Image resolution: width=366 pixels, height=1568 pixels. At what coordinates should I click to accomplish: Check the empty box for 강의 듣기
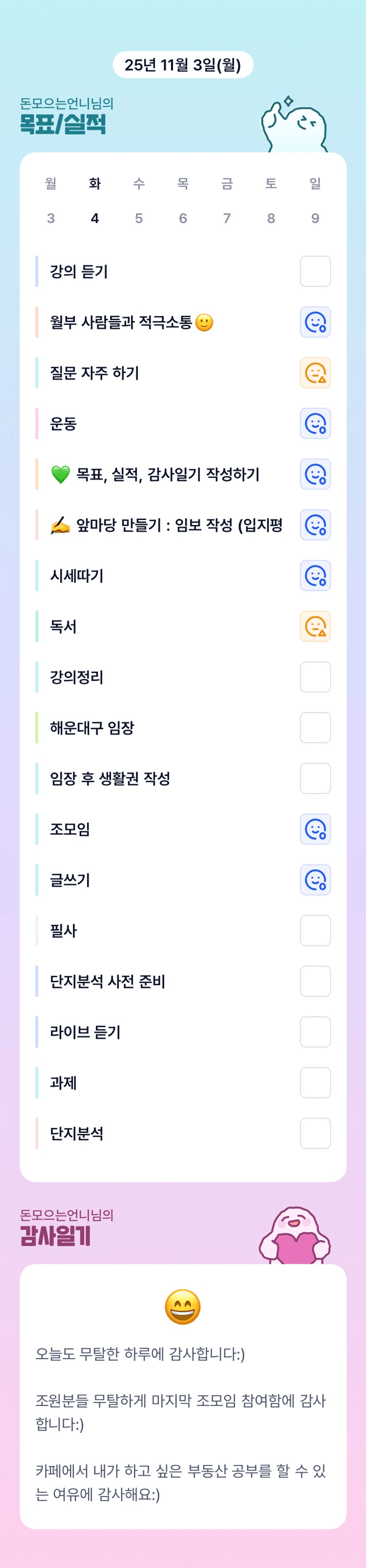pyautogui.click(x=315, y=272)
